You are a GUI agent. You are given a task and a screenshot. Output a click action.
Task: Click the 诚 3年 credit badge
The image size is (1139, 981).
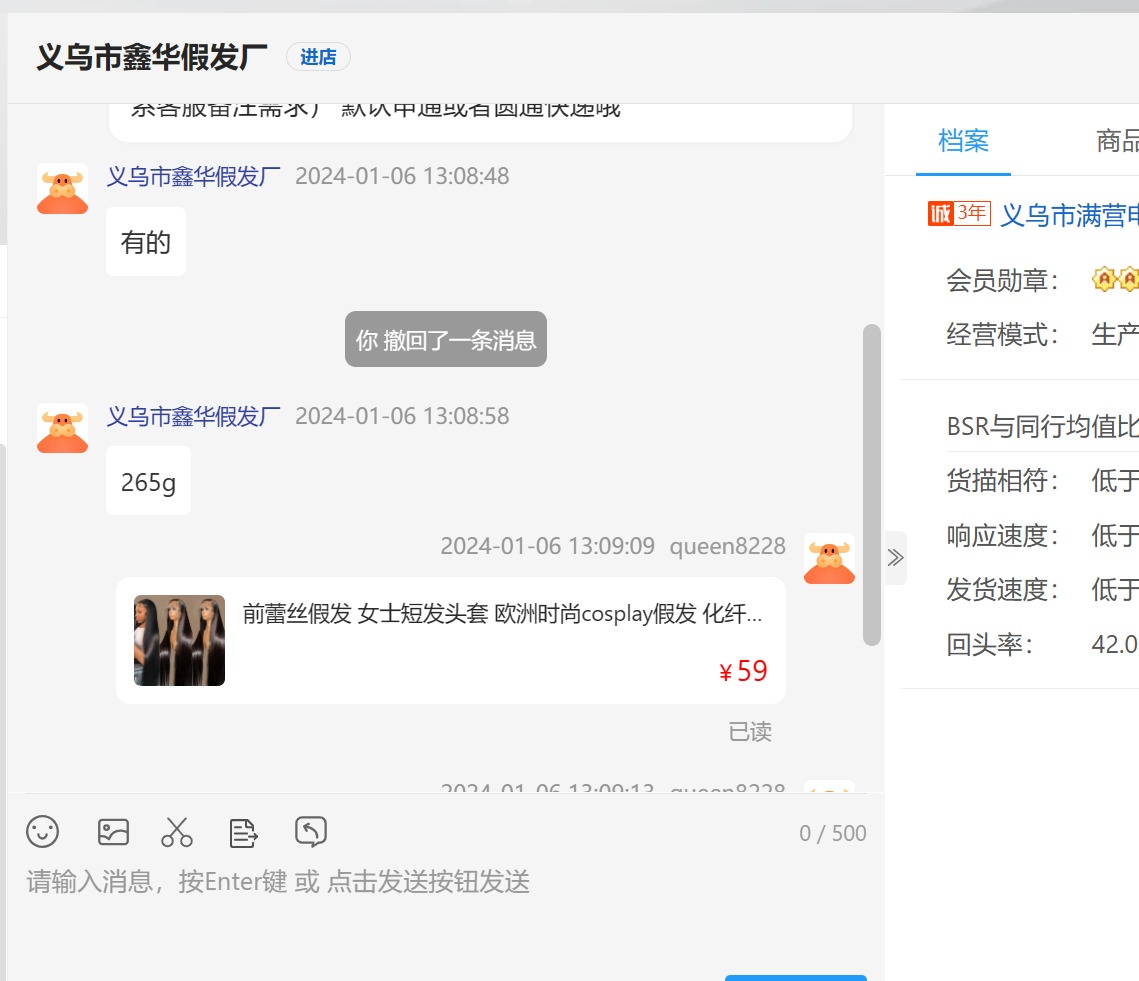pyautogui.click(x=958, y=214)
